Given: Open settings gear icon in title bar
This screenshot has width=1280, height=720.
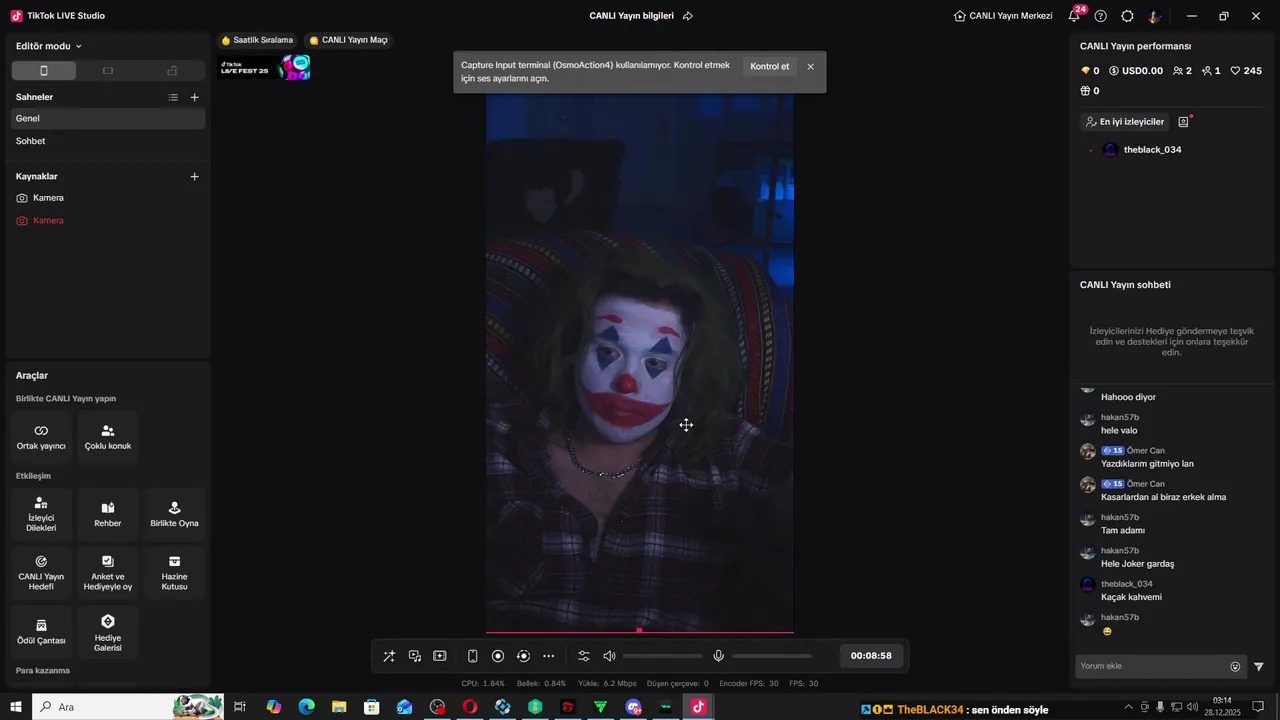Looking at the screenshot, I should click(1127, 16).
